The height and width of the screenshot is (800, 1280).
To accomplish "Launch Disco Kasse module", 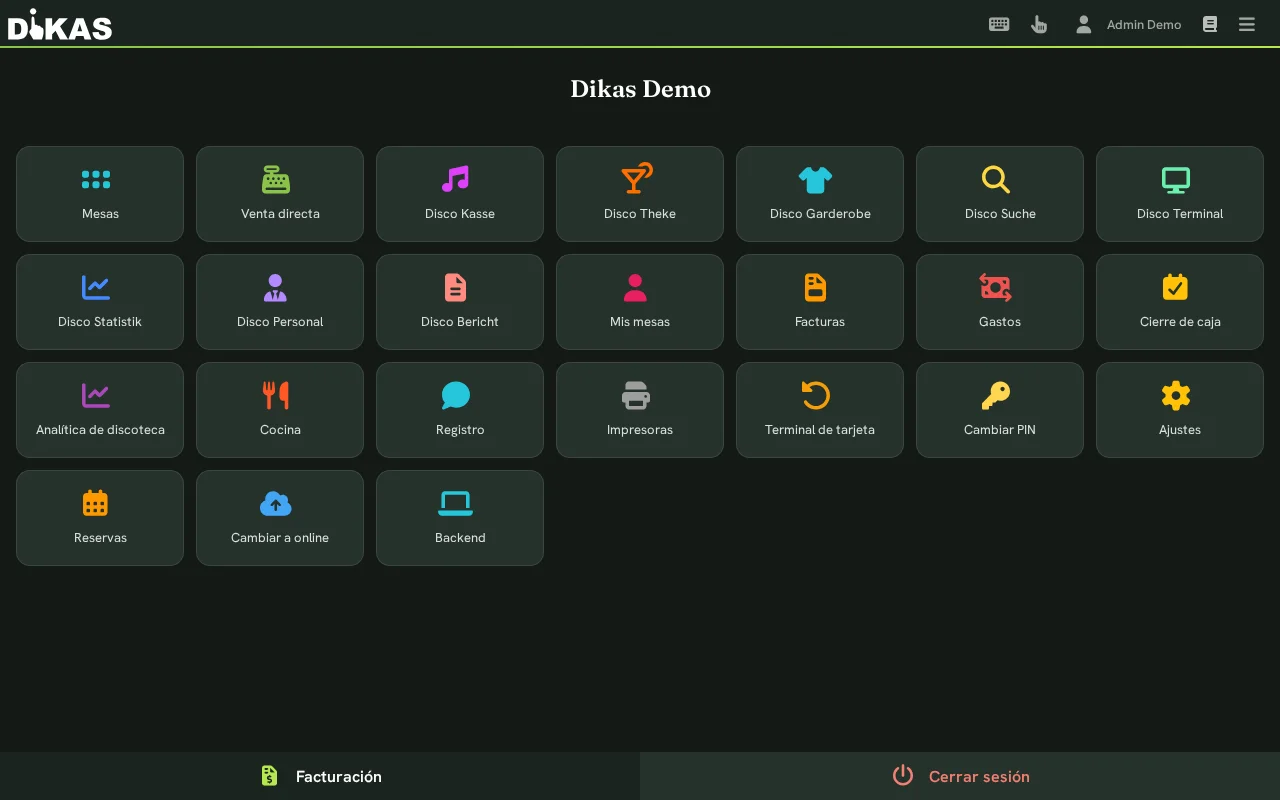I will (460, 194).
